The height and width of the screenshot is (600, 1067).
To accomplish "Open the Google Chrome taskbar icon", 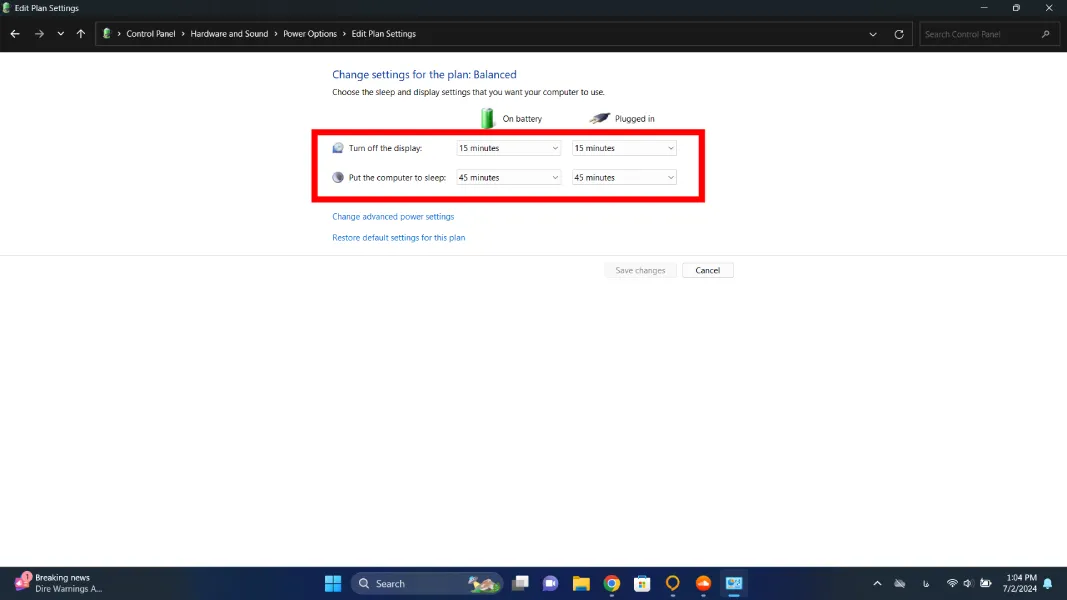I will (611, 583).
